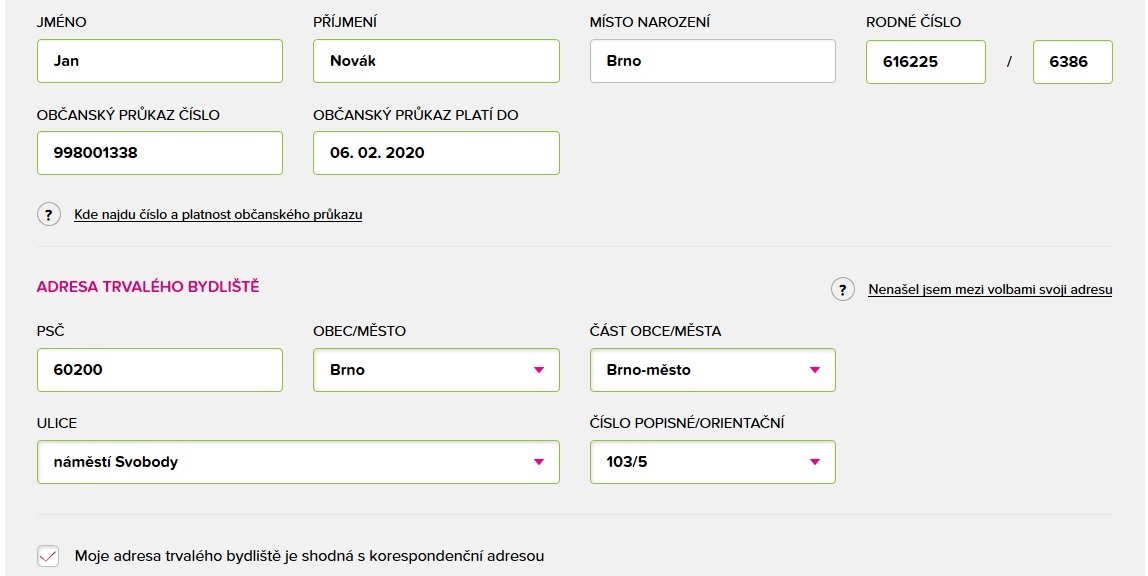Viewport: 1148px width, 576px height.
Task: Click the first Rodné číslo field 616225
Action: (925, 61)
